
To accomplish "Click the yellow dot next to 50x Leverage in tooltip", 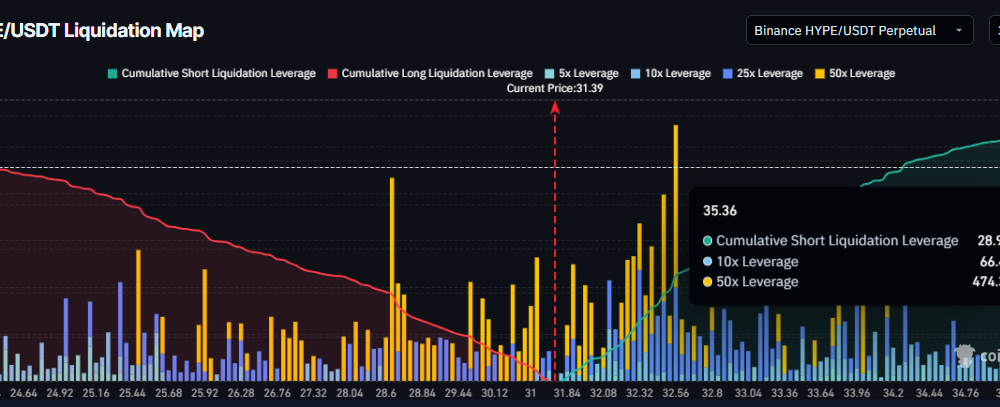I will coord(708,282).
